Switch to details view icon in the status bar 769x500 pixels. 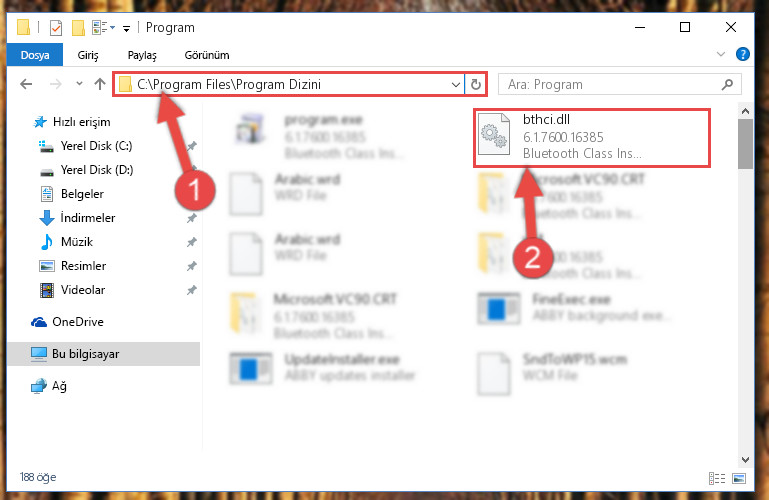tap(717, 478)
